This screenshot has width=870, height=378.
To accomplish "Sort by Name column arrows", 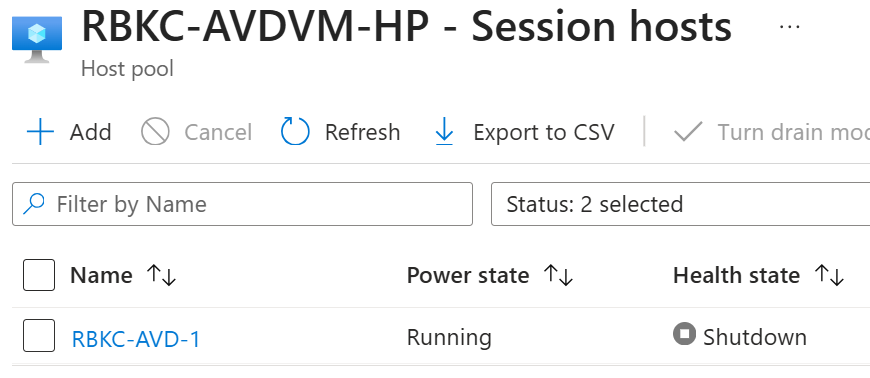I will click(x=161, y=275).
